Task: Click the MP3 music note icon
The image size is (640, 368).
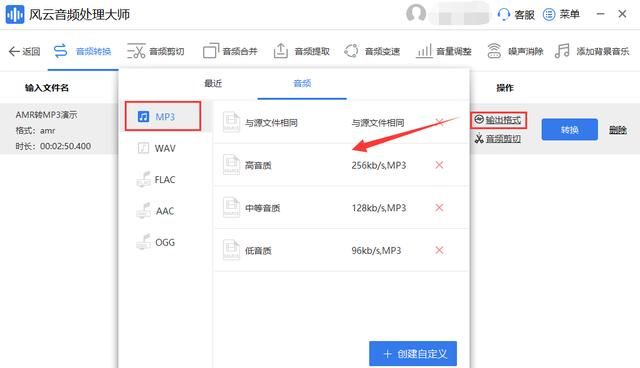Action: click(x=143, y=117)
